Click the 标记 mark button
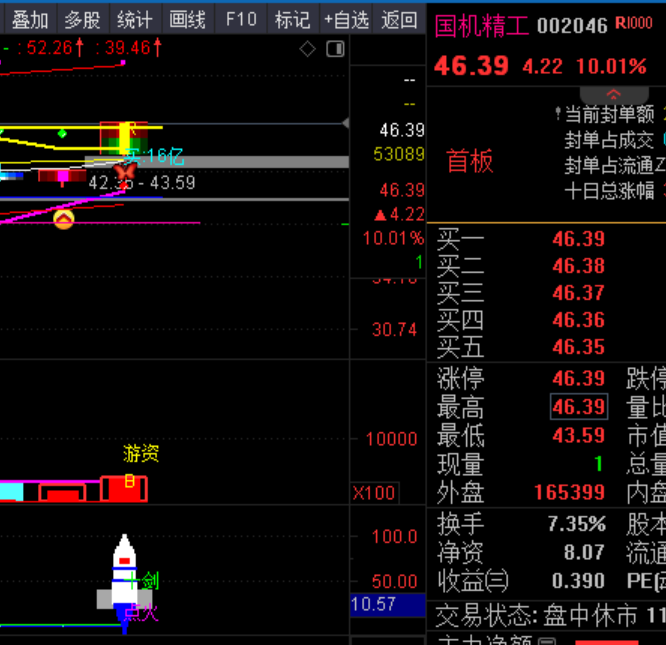 point(293,20)
